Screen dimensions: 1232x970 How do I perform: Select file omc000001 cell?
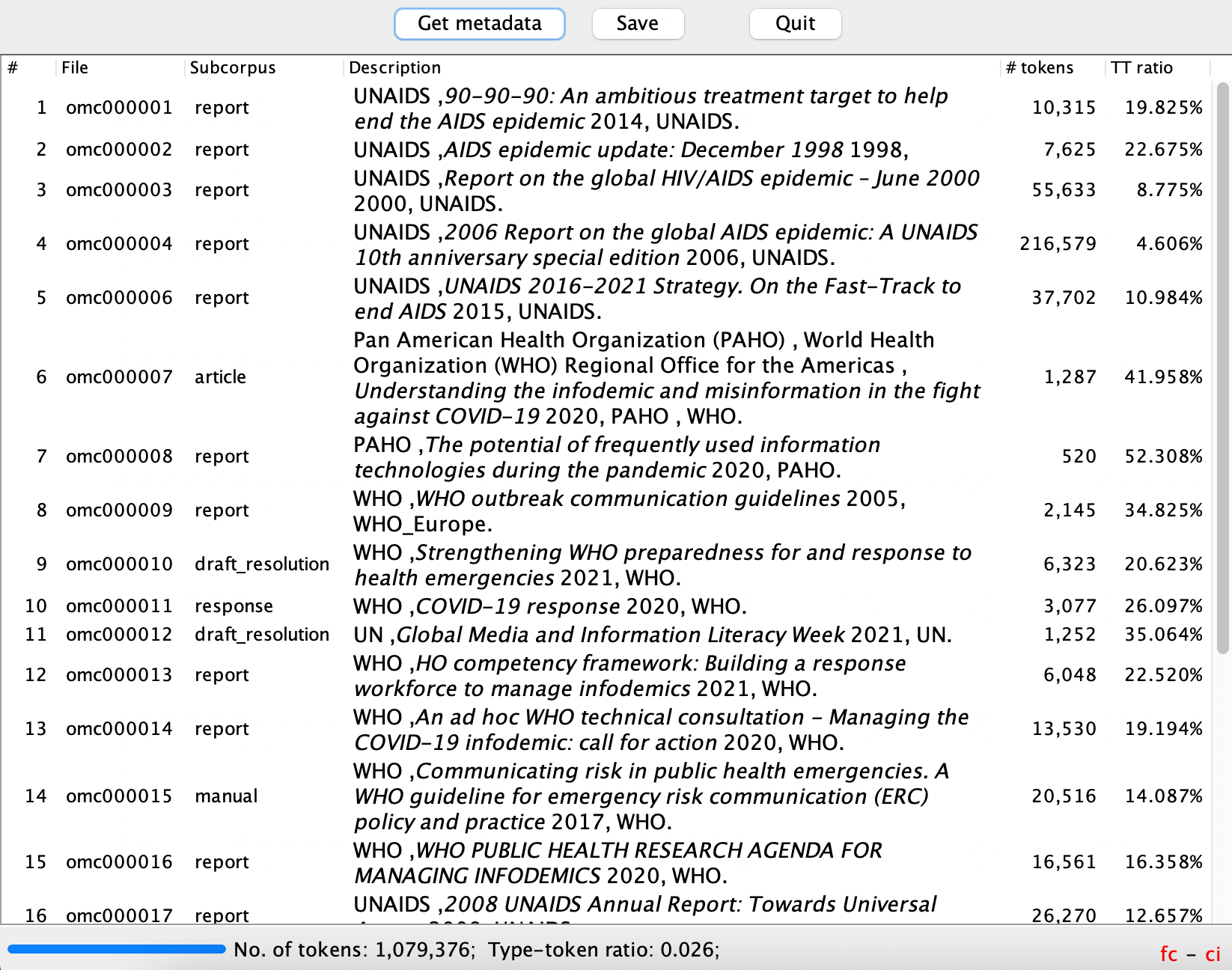[119, 108]
